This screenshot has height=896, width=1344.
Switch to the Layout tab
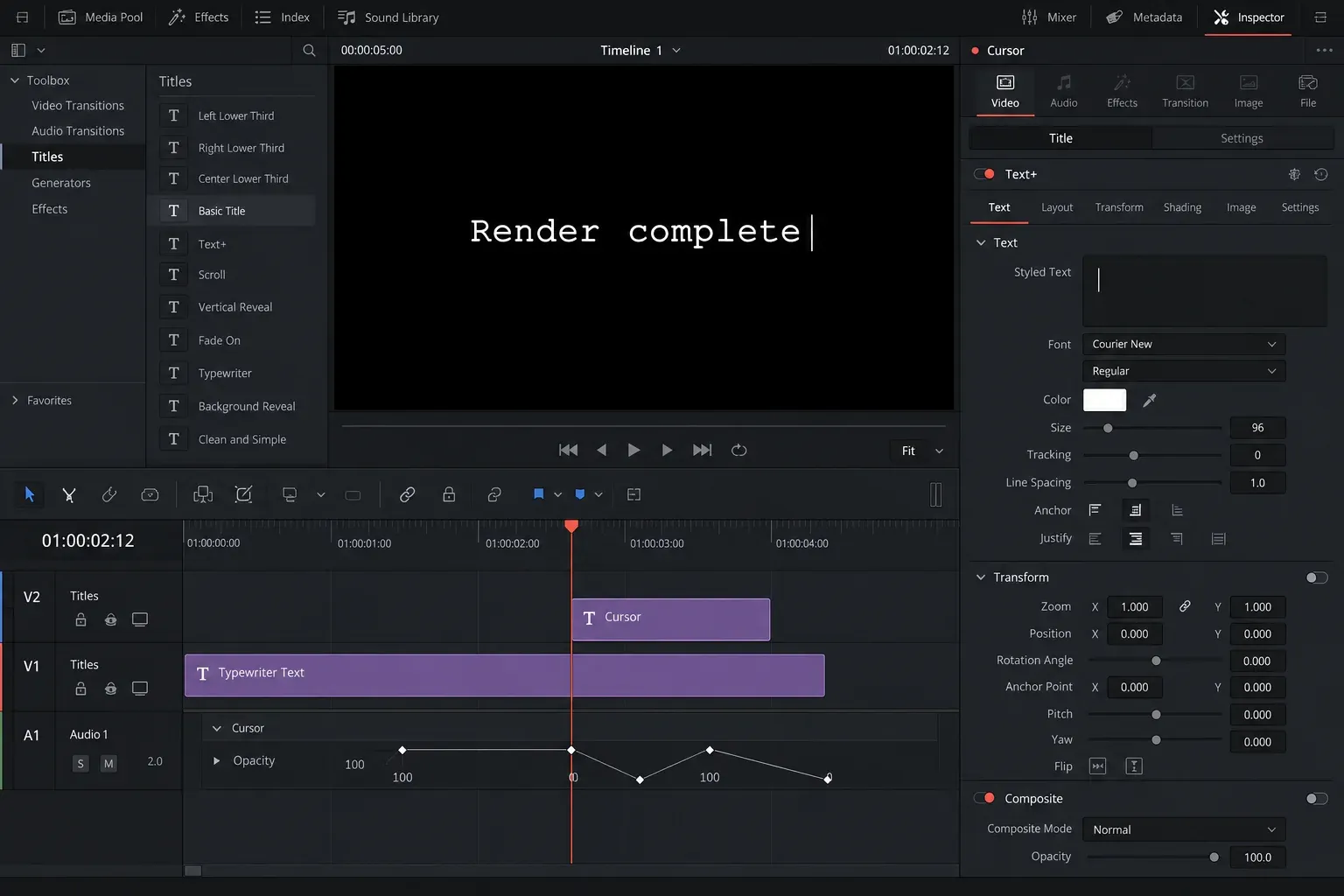tap(1057, 207)
